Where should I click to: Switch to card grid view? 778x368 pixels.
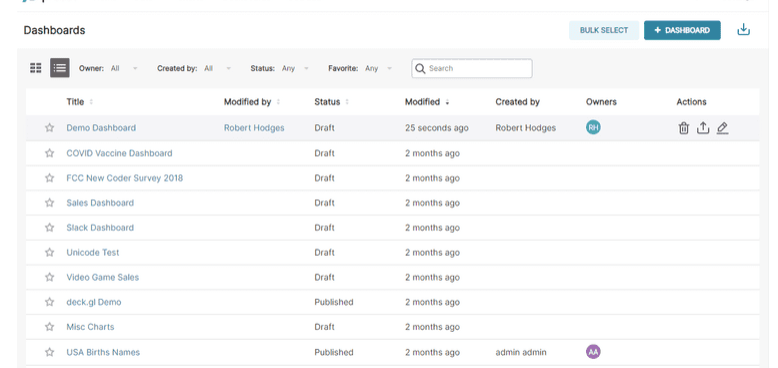pos(36,68)
